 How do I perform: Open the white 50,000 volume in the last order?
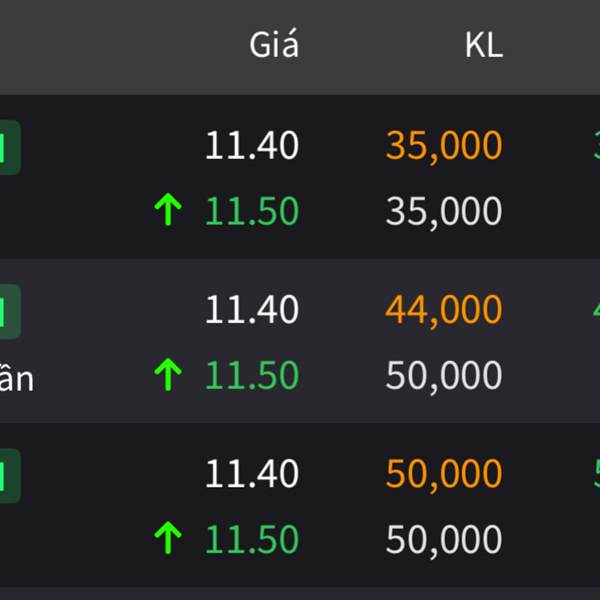pyautogui.click(x=444, y=540)
